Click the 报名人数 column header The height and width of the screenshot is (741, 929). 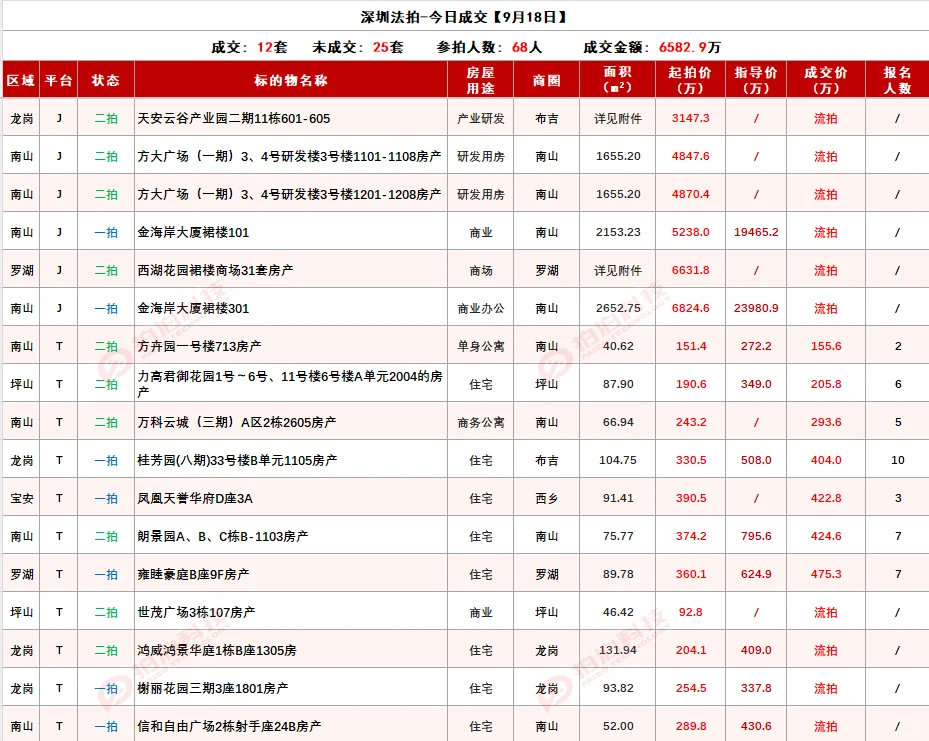click(897, 80)
